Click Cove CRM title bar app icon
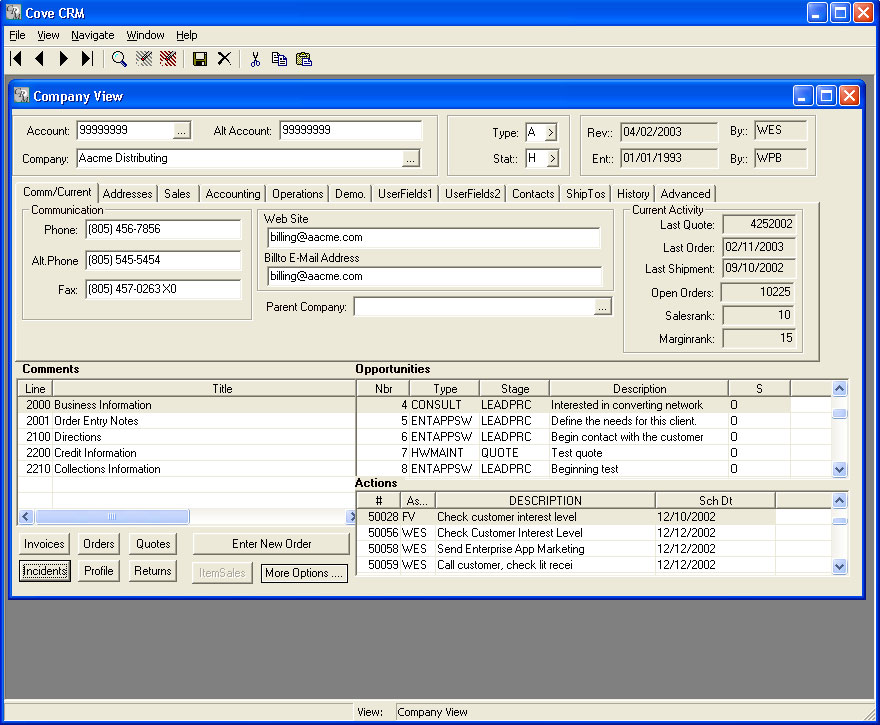The height and width of the screenshot is (725, 880). 13,12
